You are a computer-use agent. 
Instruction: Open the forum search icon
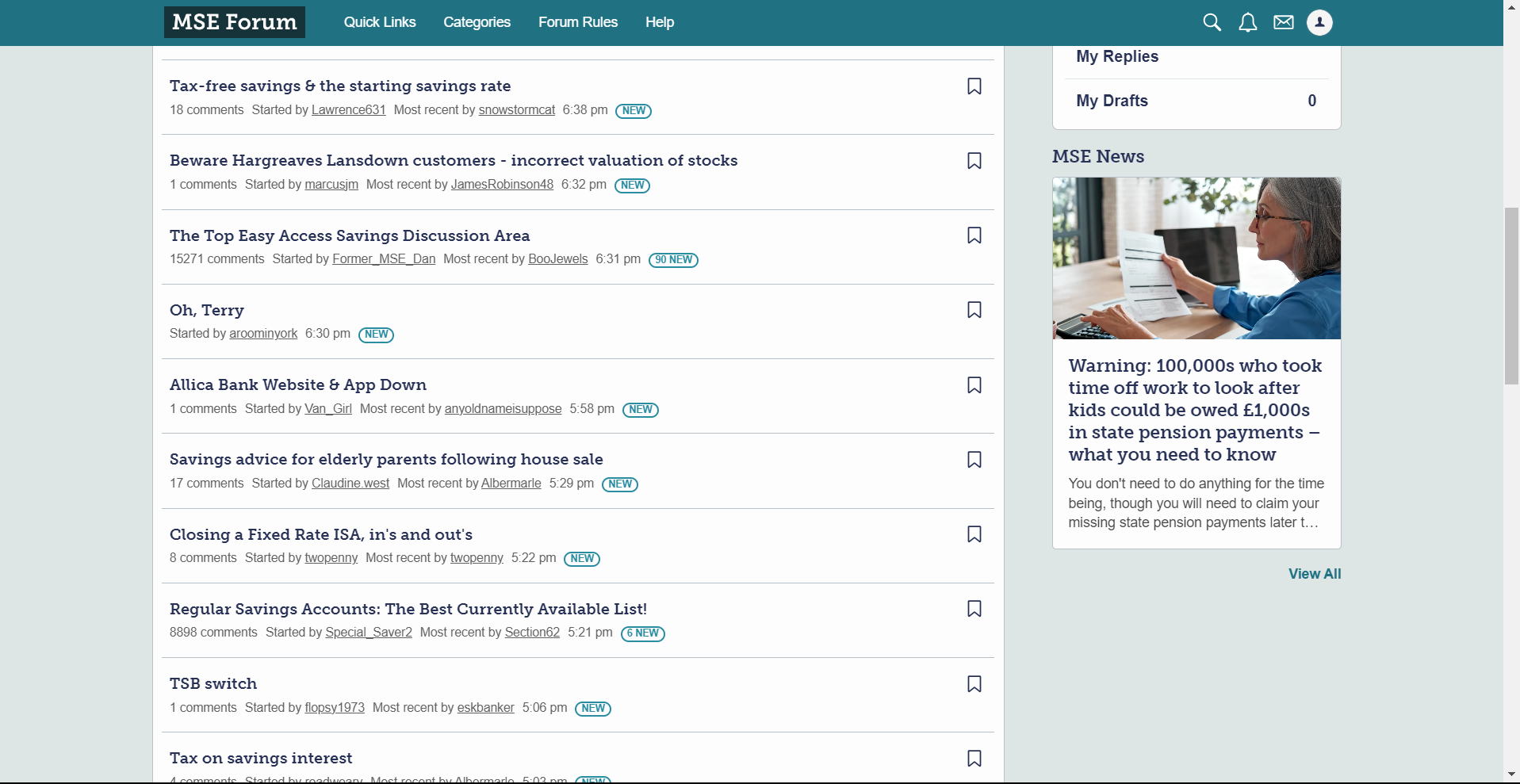pyautogui.click(x=1212, y=22)
